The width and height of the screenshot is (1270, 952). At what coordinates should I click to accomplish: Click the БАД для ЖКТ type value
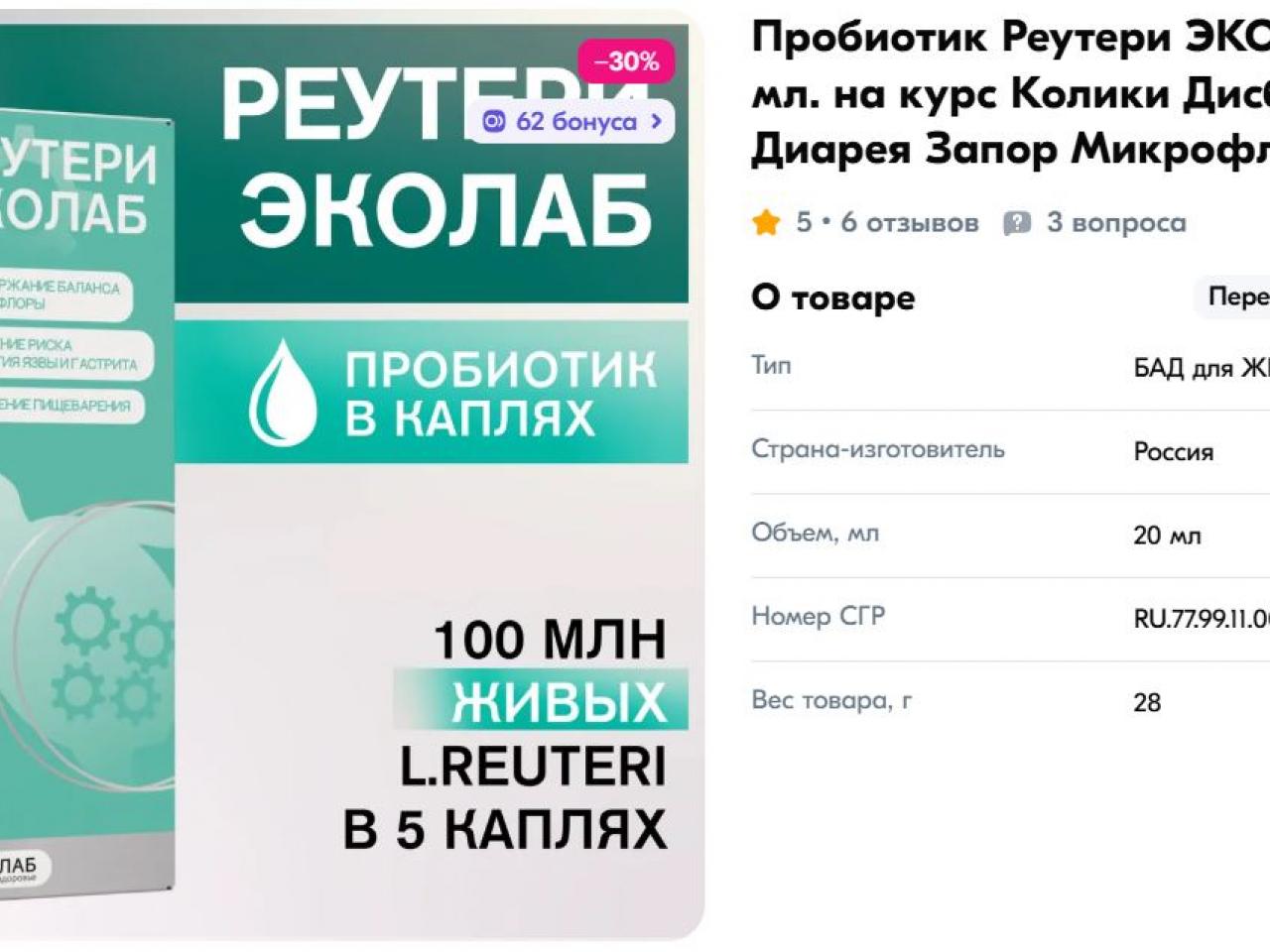[x=1202, y=368]
